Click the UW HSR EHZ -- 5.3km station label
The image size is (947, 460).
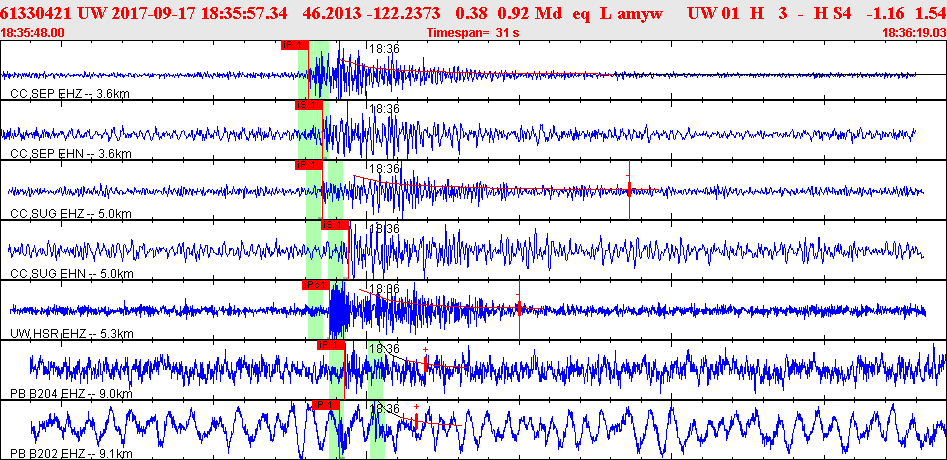(x=72, y=334)
